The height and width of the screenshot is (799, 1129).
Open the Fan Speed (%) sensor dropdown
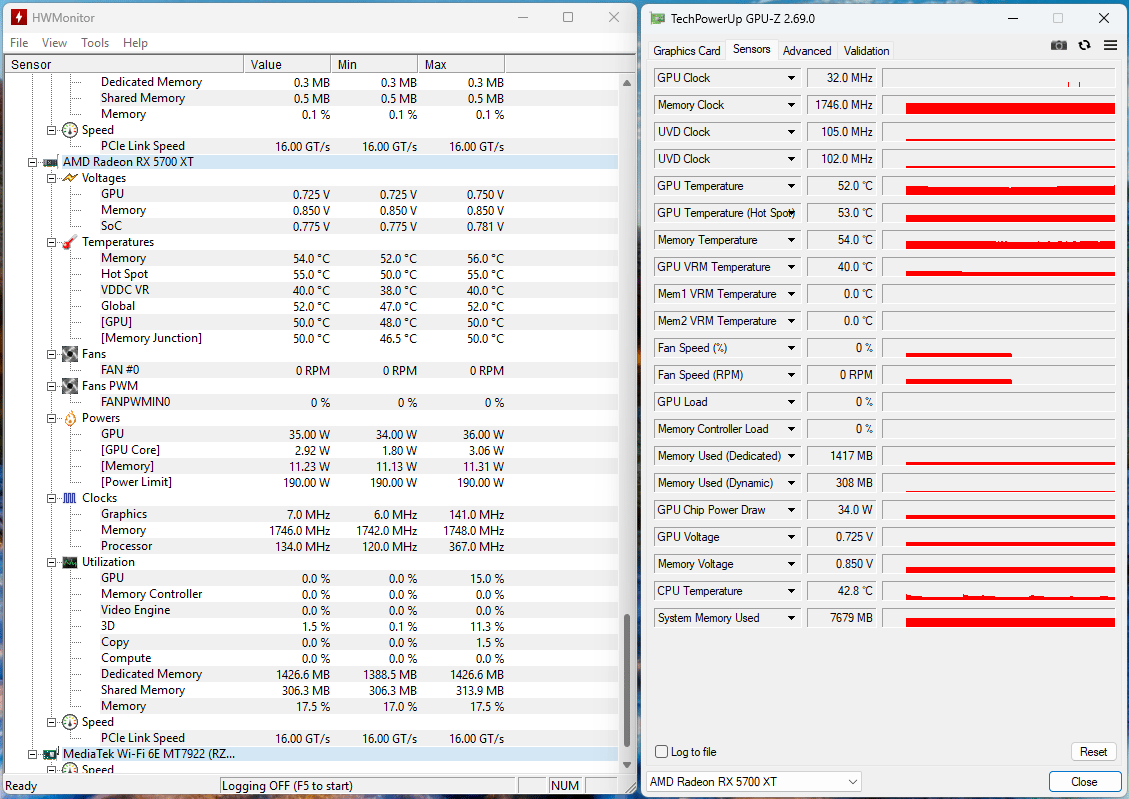click(791, 348)
